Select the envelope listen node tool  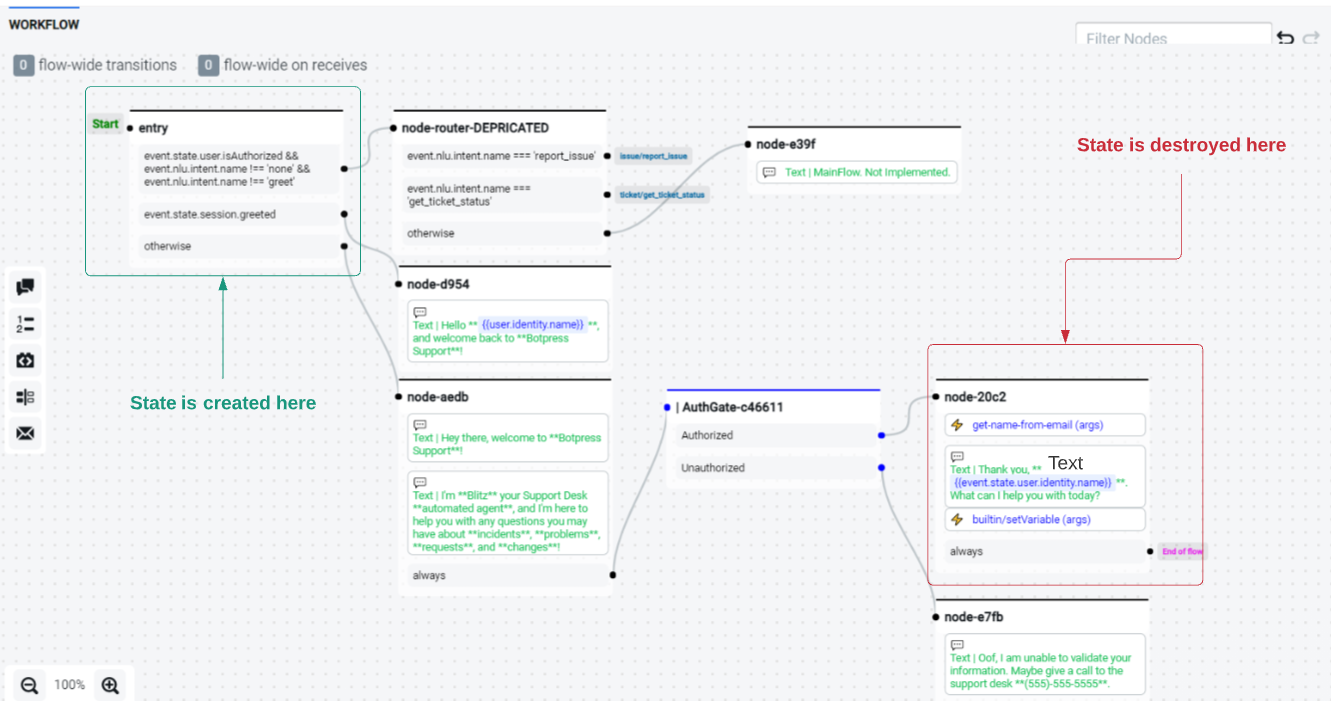[x=25, y=433]
